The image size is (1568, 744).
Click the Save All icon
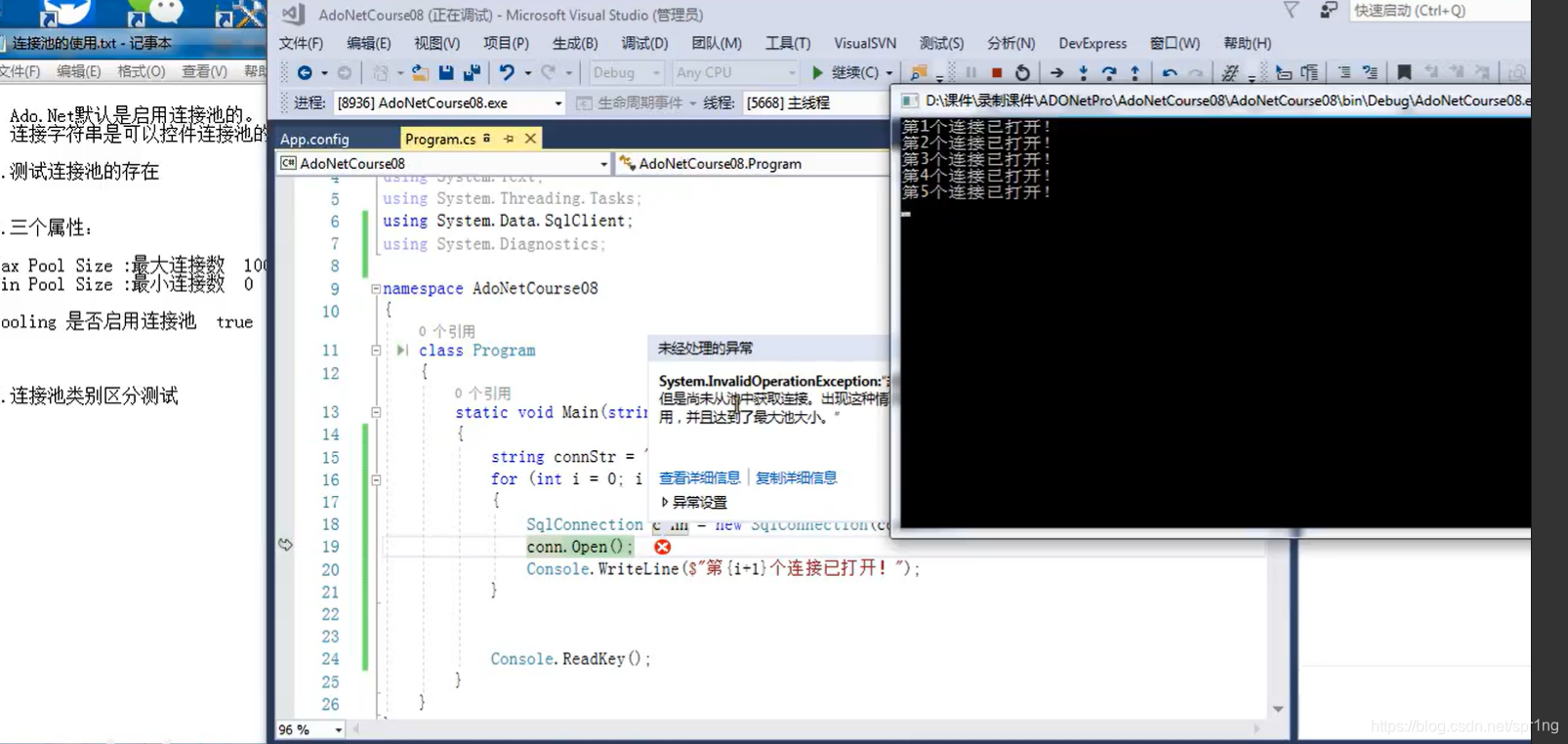coord(472,72)
